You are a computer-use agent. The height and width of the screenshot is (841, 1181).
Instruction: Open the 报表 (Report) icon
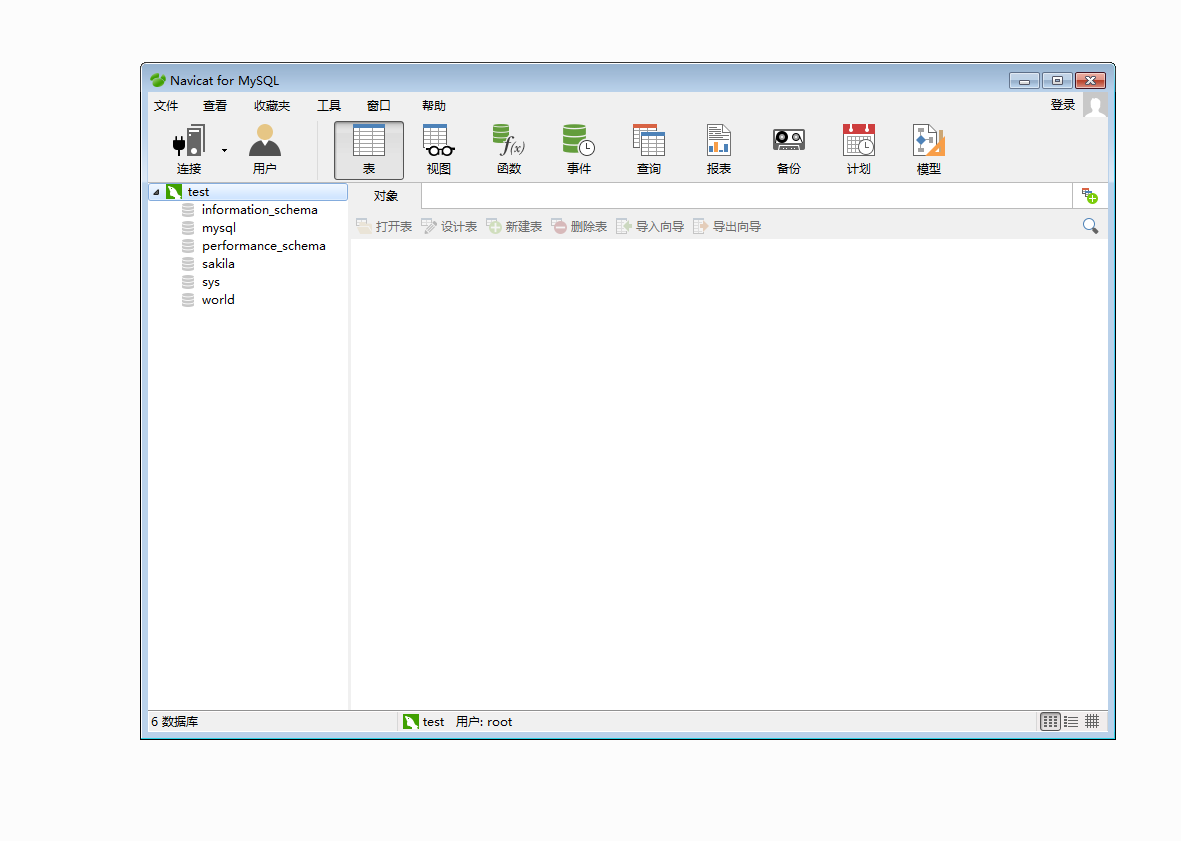tap(719, 150)
